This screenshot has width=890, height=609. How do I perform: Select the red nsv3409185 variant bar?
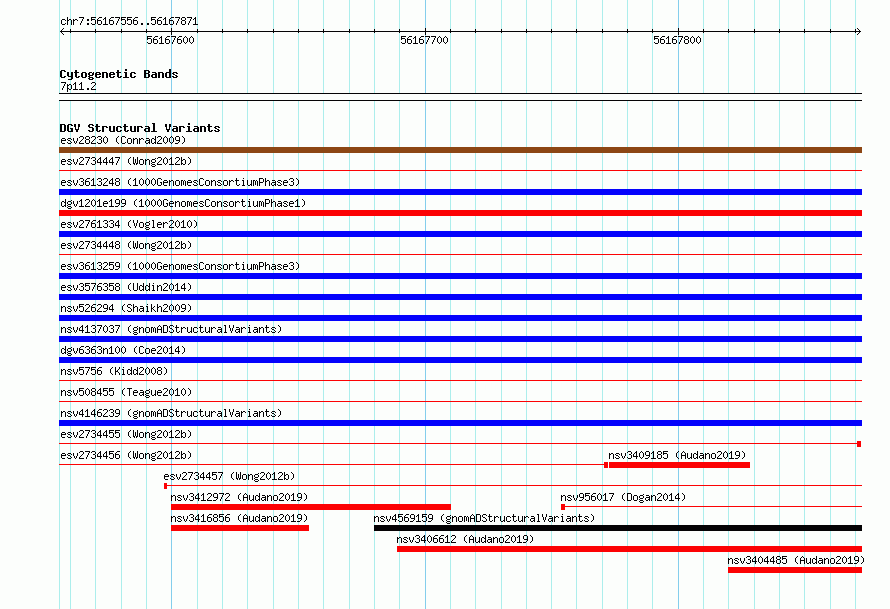click(679, 465)
